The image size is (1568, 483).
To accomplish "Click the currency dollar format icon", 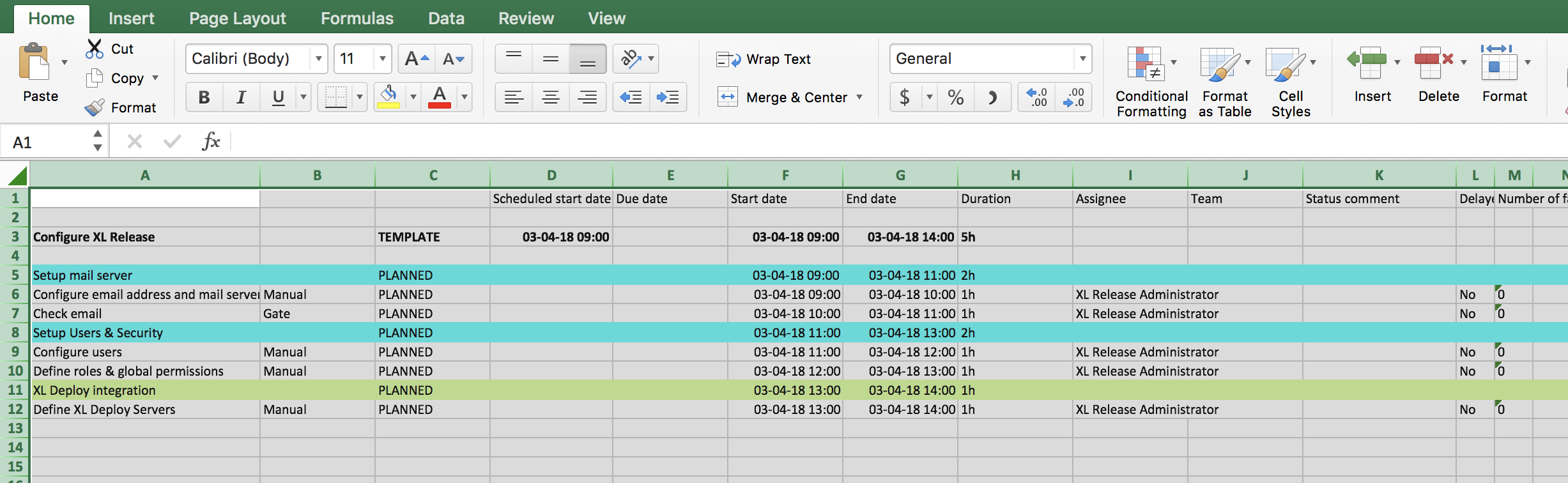I will click(x=905, y=97).
